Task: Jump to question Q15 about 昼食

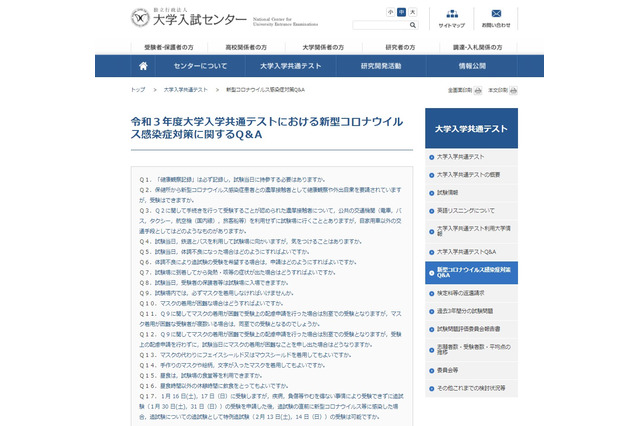Action: (201, 375)
